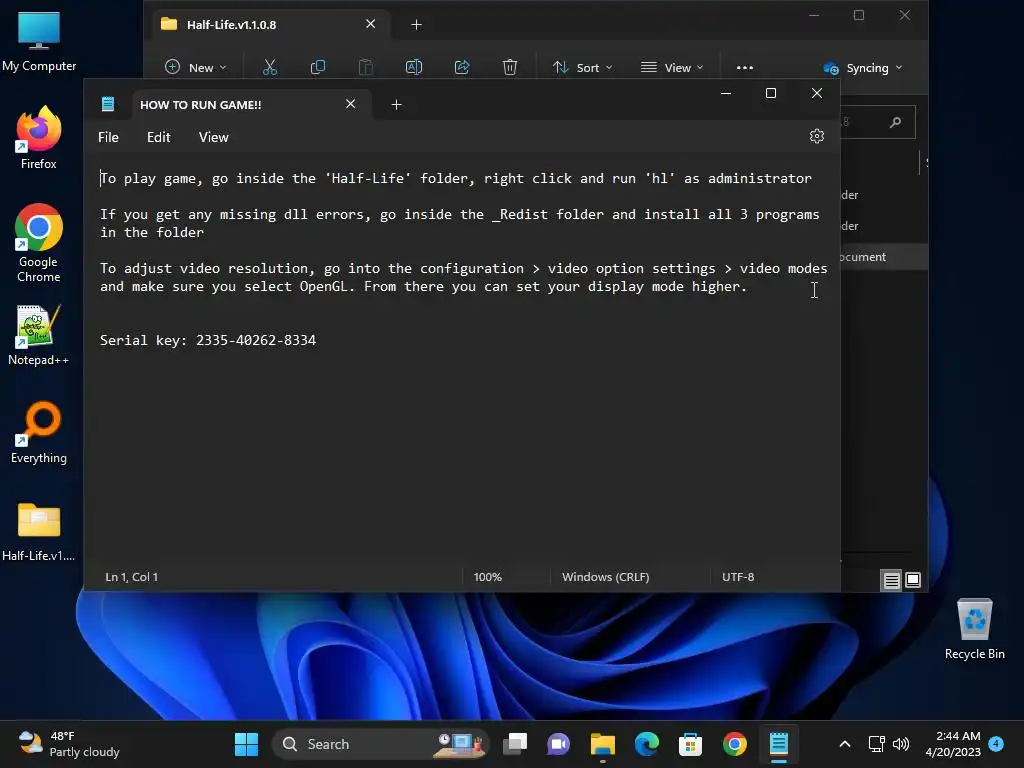Open the Edit menu in Notepad
1024x768 pixels.
[x=158, y=137]
